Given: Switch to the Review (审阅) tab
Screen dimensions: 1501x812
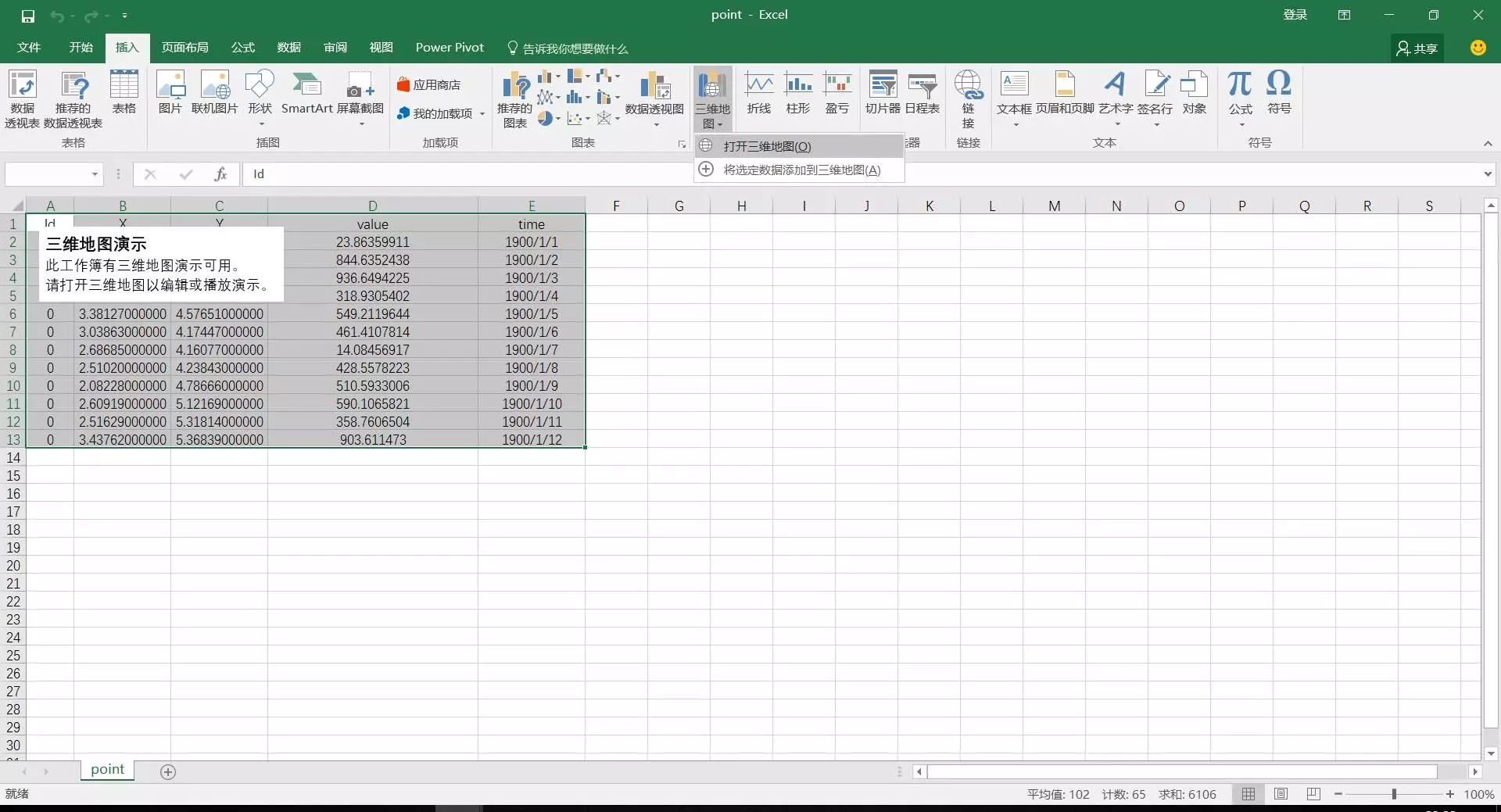Looking at the screenshot, I should (335, 48).
